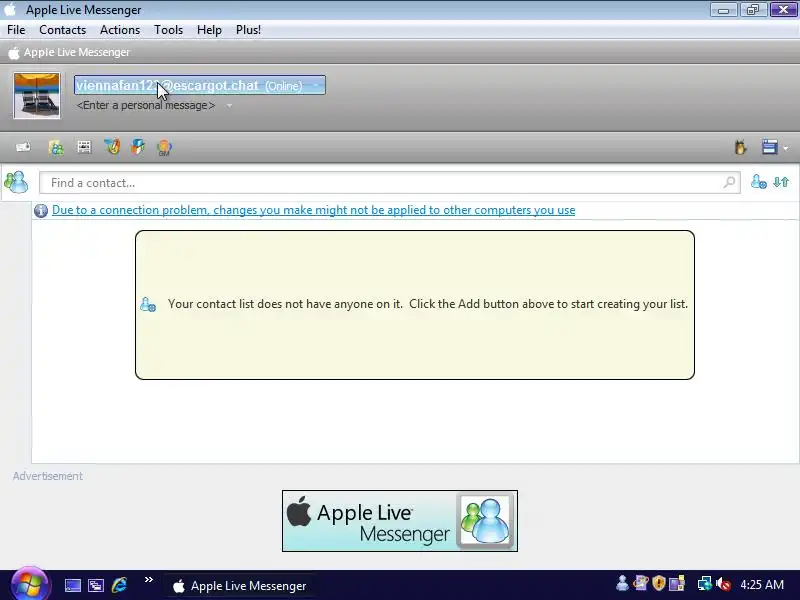
Task: Click the add-contact icon in empty list notice
Action: [148, 305]
